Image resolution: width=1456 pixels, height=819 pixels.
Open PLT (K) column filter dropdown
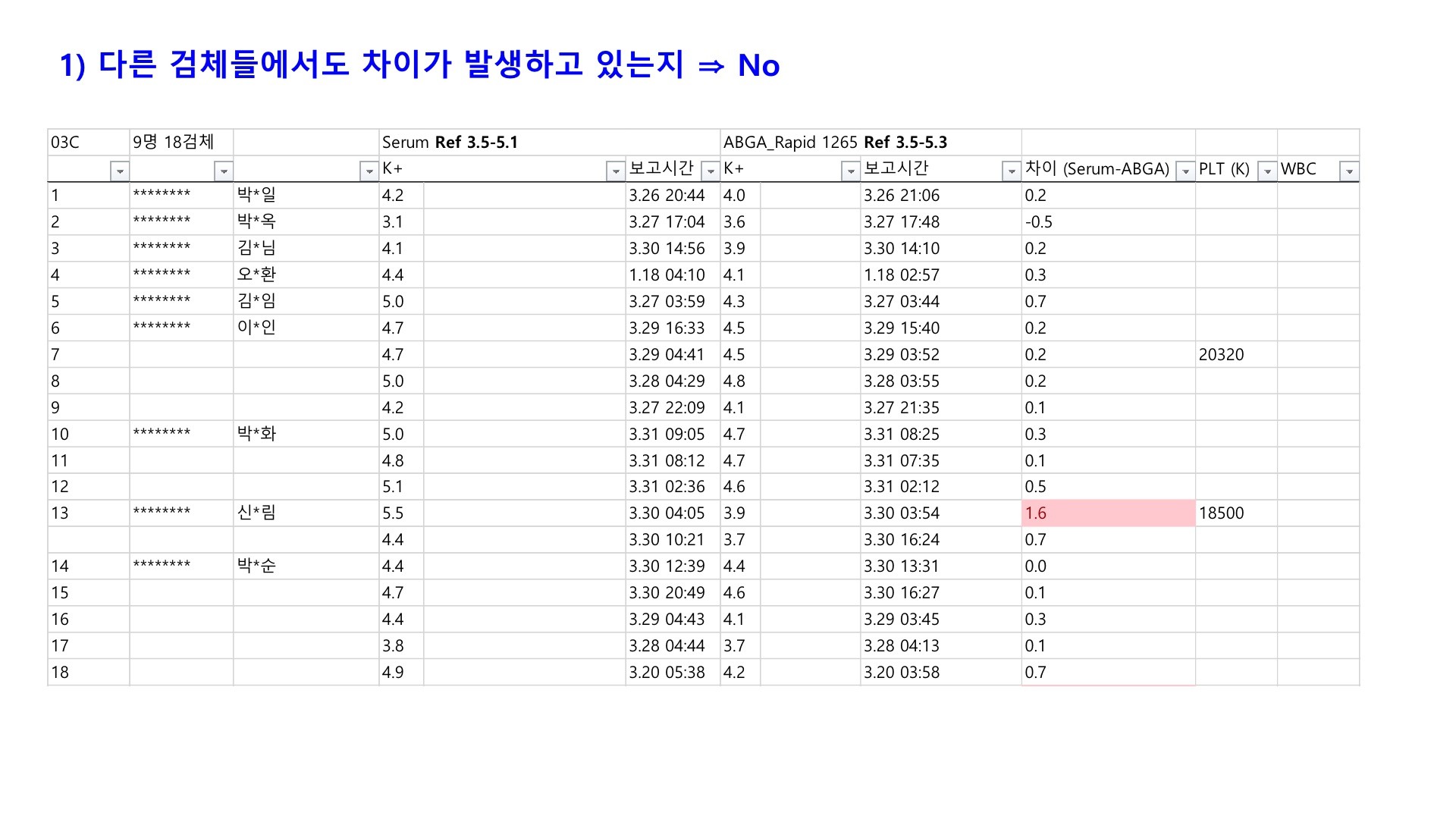pyautogui.click(x=1267, y=171)
